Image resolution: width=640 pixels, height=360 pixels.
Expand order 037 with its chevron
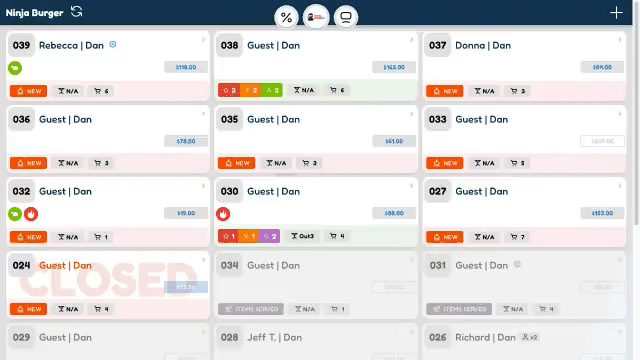(x=620, y=40)
